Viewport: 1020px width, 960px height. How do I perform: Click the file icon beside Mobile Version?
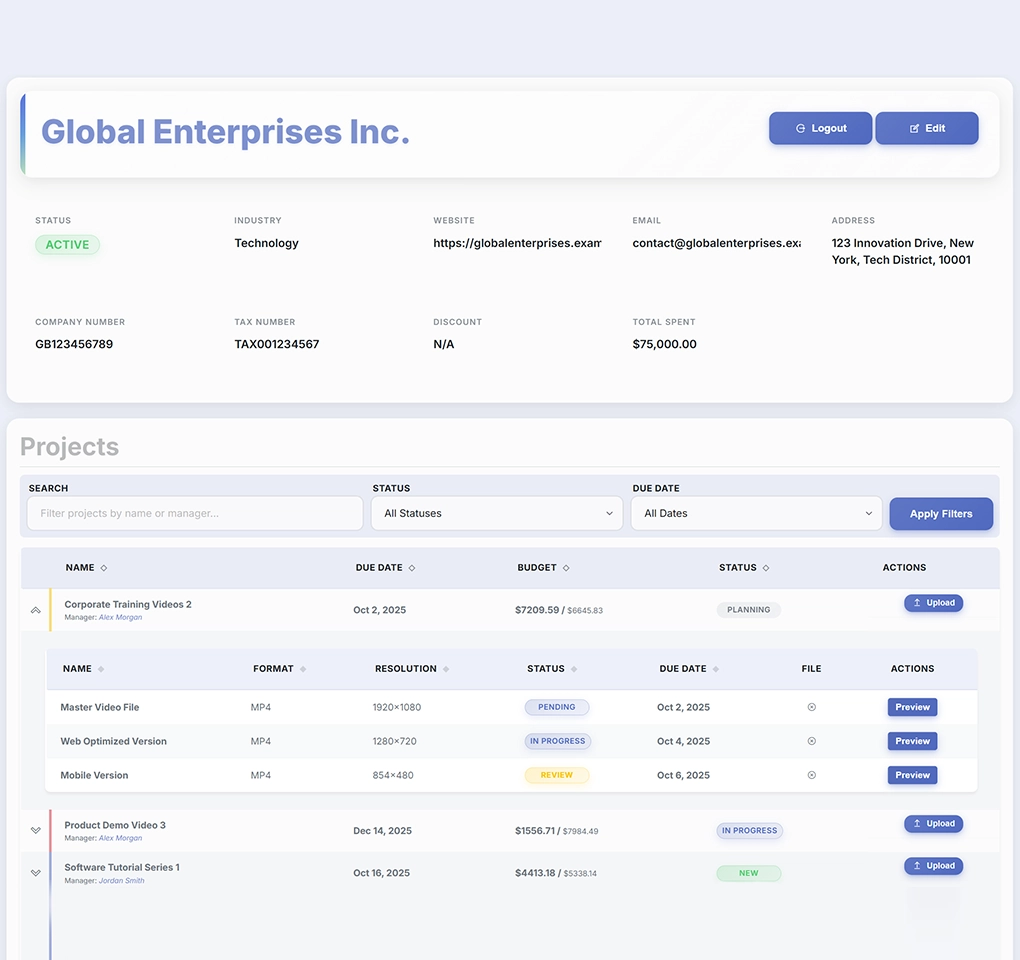click(x=811, y=775)
